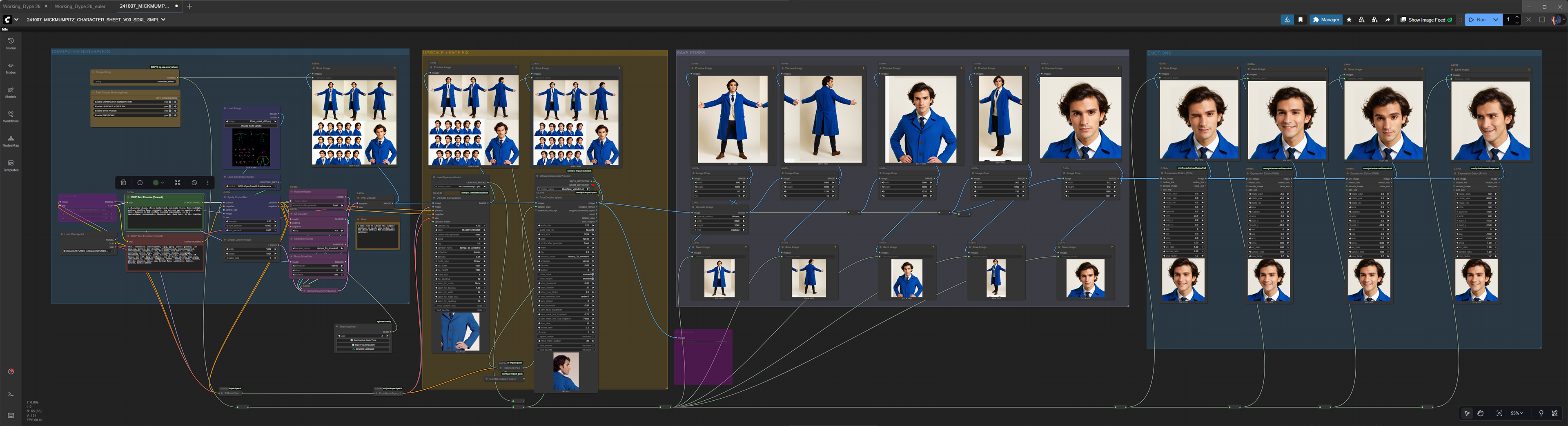Open the node color picker dropdown

[158, 182]
